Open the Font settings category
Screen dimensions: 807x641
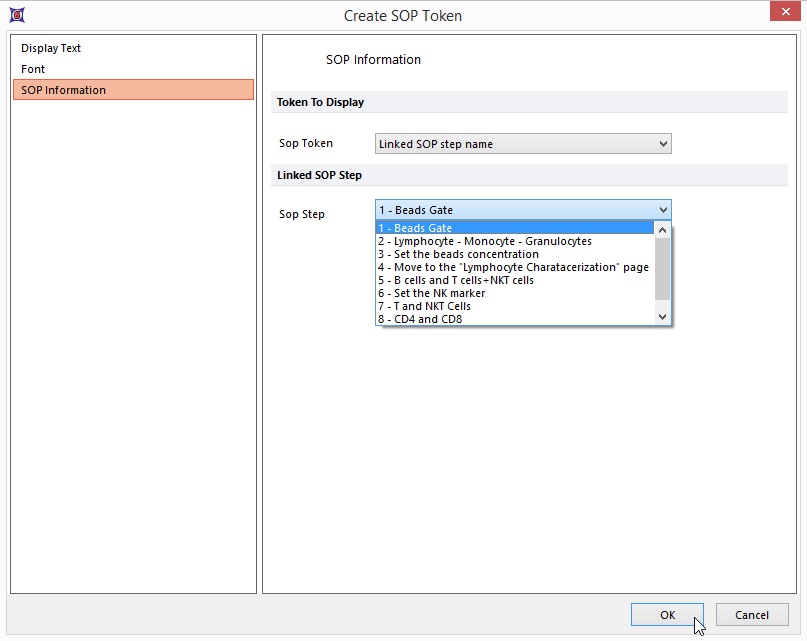point(33,69)
